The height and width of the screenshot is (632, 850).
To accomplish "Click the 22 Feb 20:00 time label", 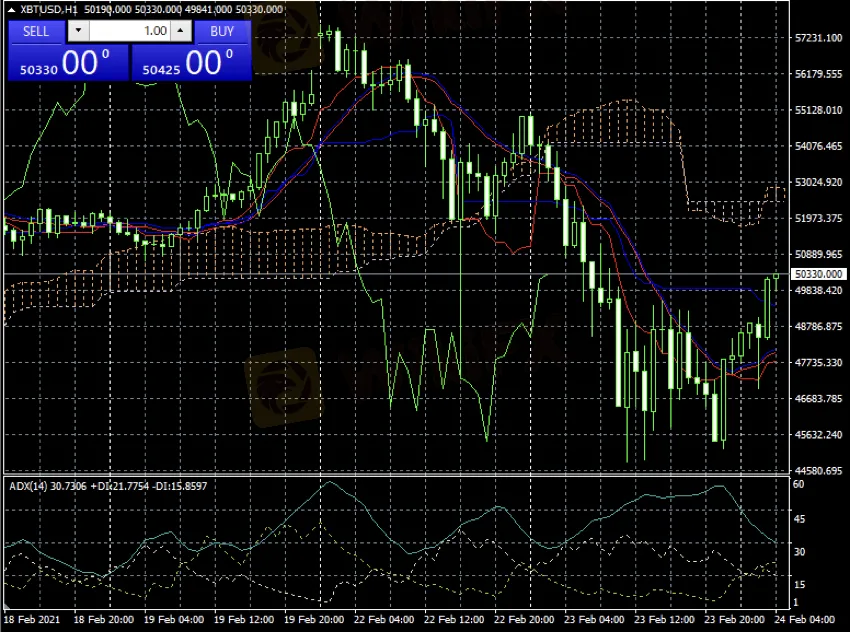I will [x=524, y=620].
